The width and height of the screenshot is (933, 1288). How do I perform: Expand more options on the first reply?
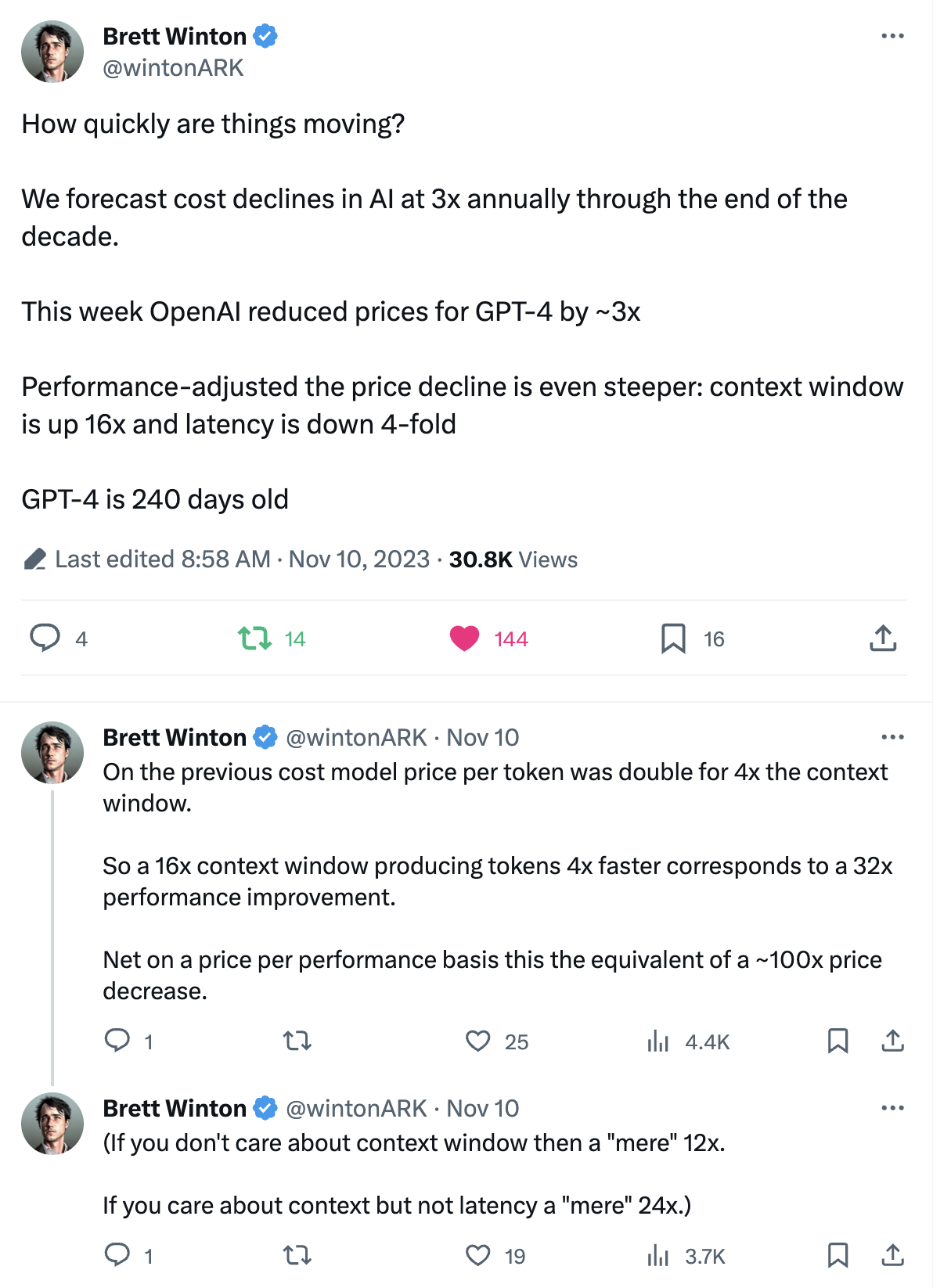click(892, 737)
